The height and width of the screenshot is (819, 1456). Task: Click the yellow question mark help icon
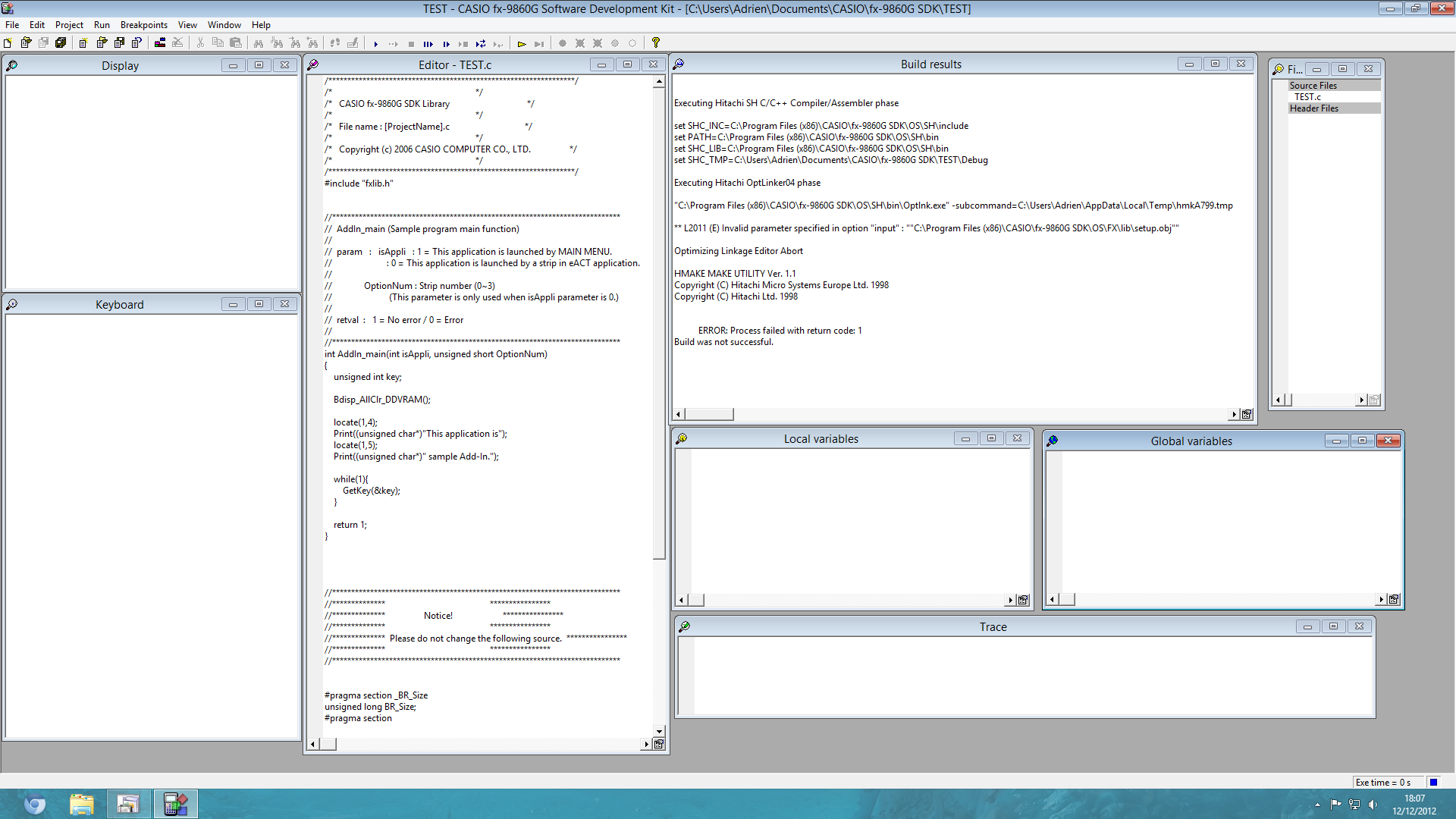point(656,43)
